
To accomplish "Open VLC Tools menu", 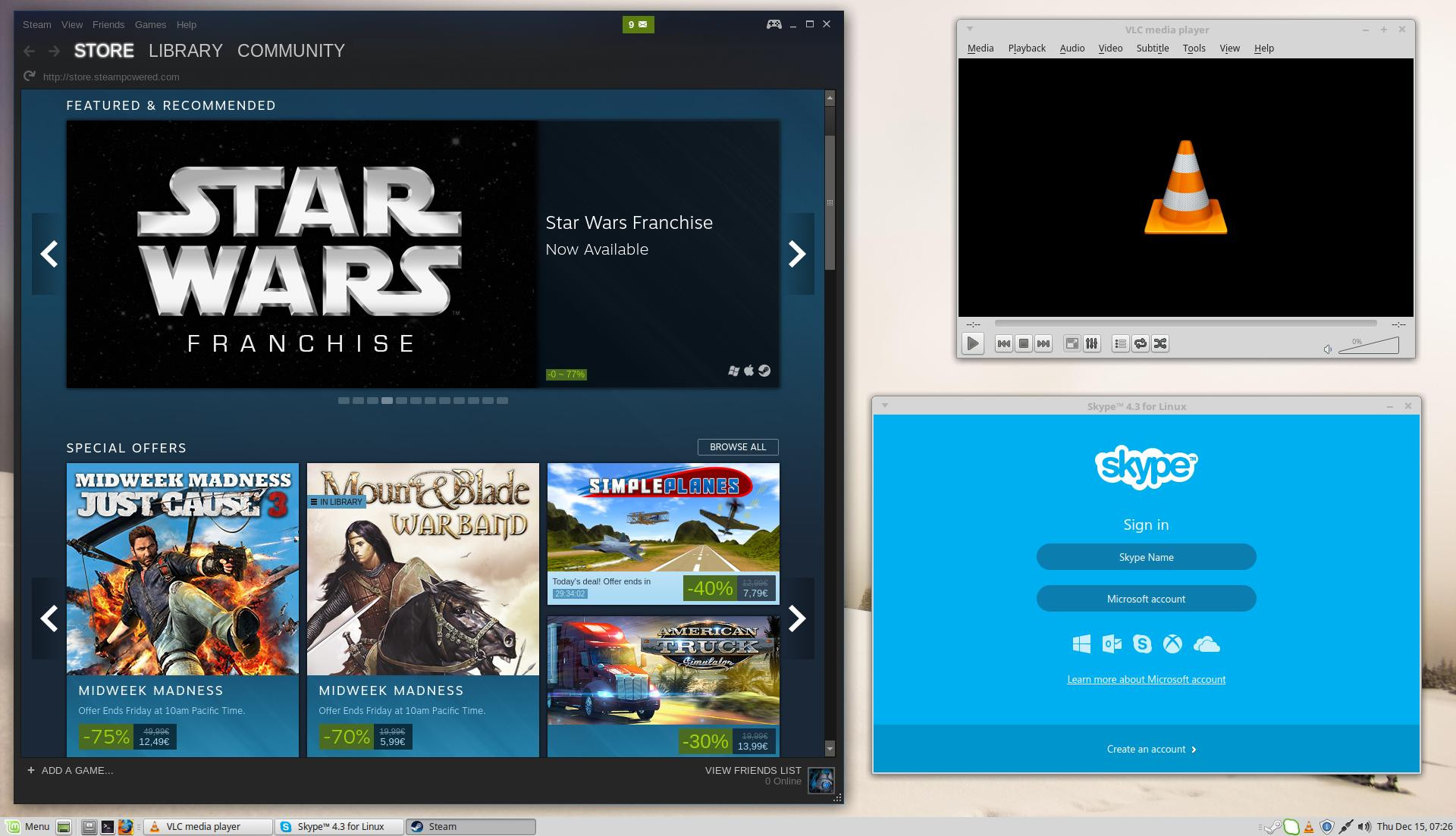I will [x=1194, y=48].
